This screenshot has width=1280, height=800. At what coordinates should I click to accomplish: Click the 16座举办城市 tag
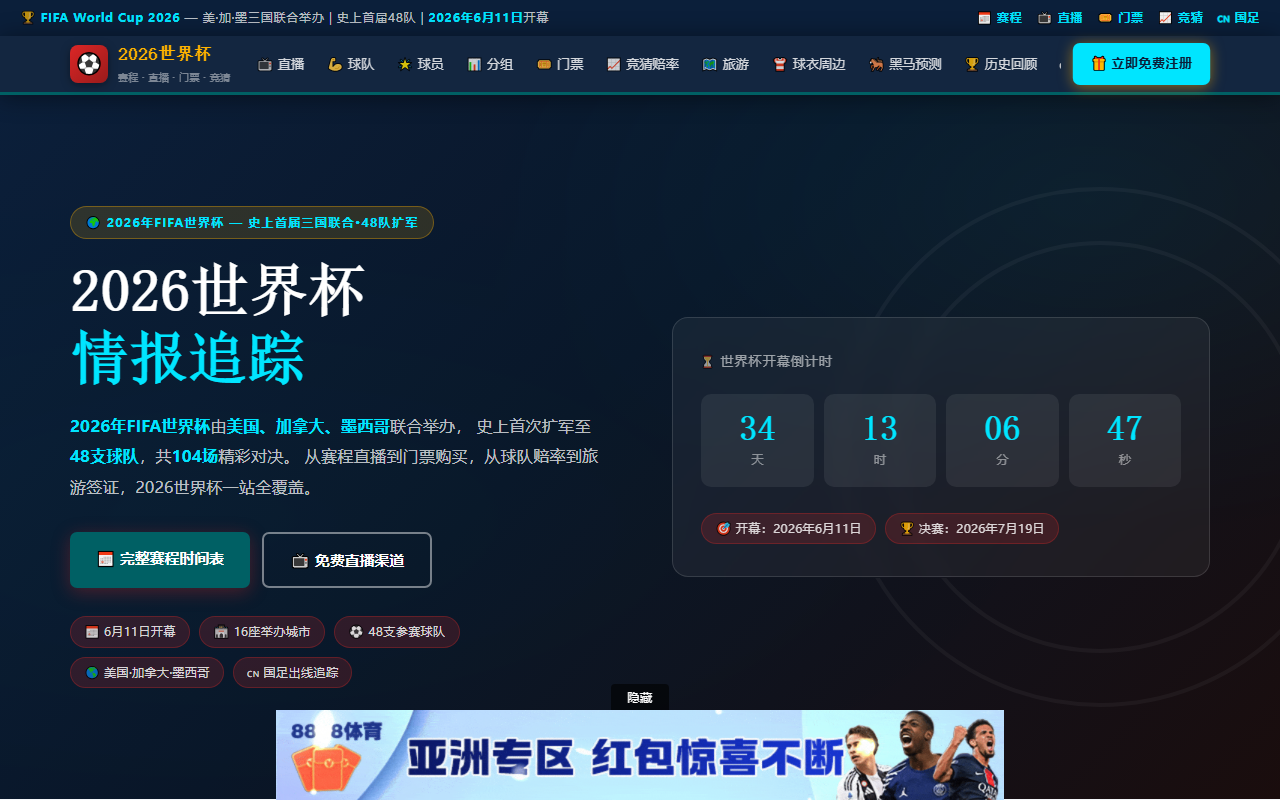point(262,632)
